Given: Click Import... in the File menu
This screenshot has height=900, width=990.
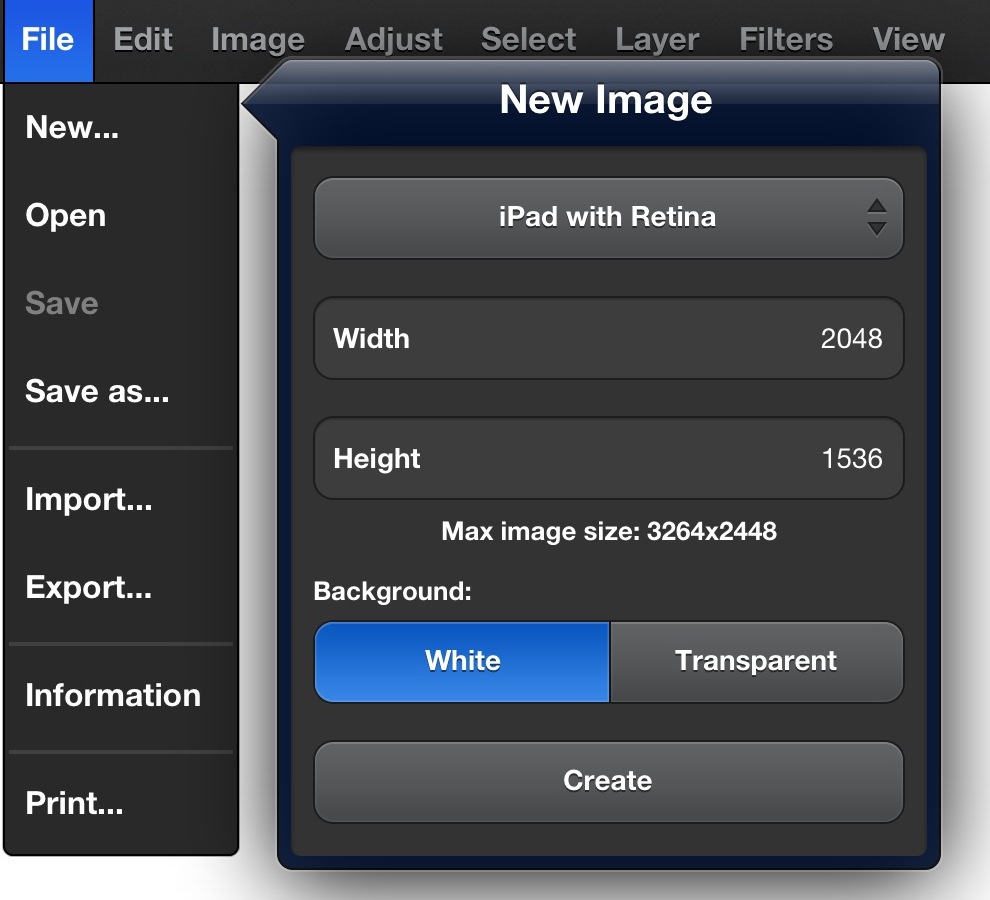Looking at the screenshot, I should pyautogui.click(x=89, y=499).
